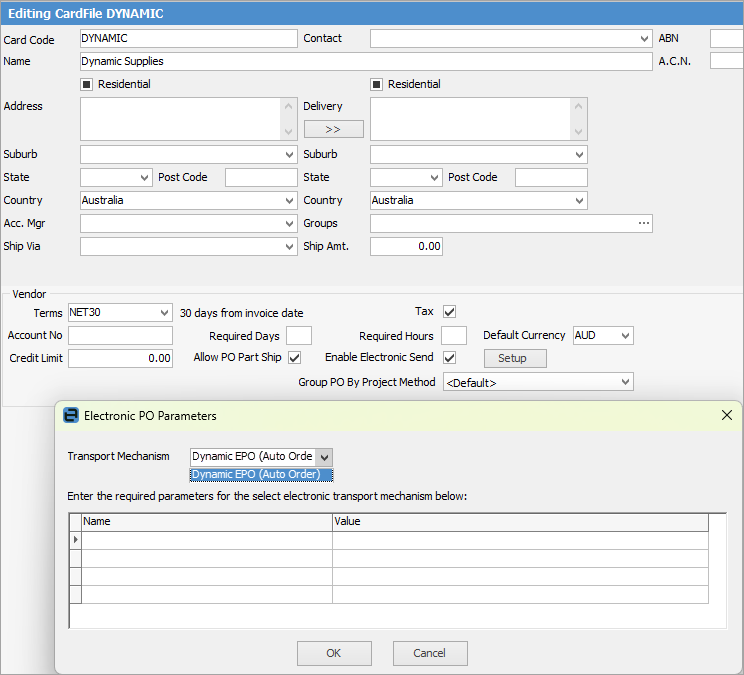Click Cancel in the parameters dialog
This screenshot has width=744, height=675.
click(430, 653)
